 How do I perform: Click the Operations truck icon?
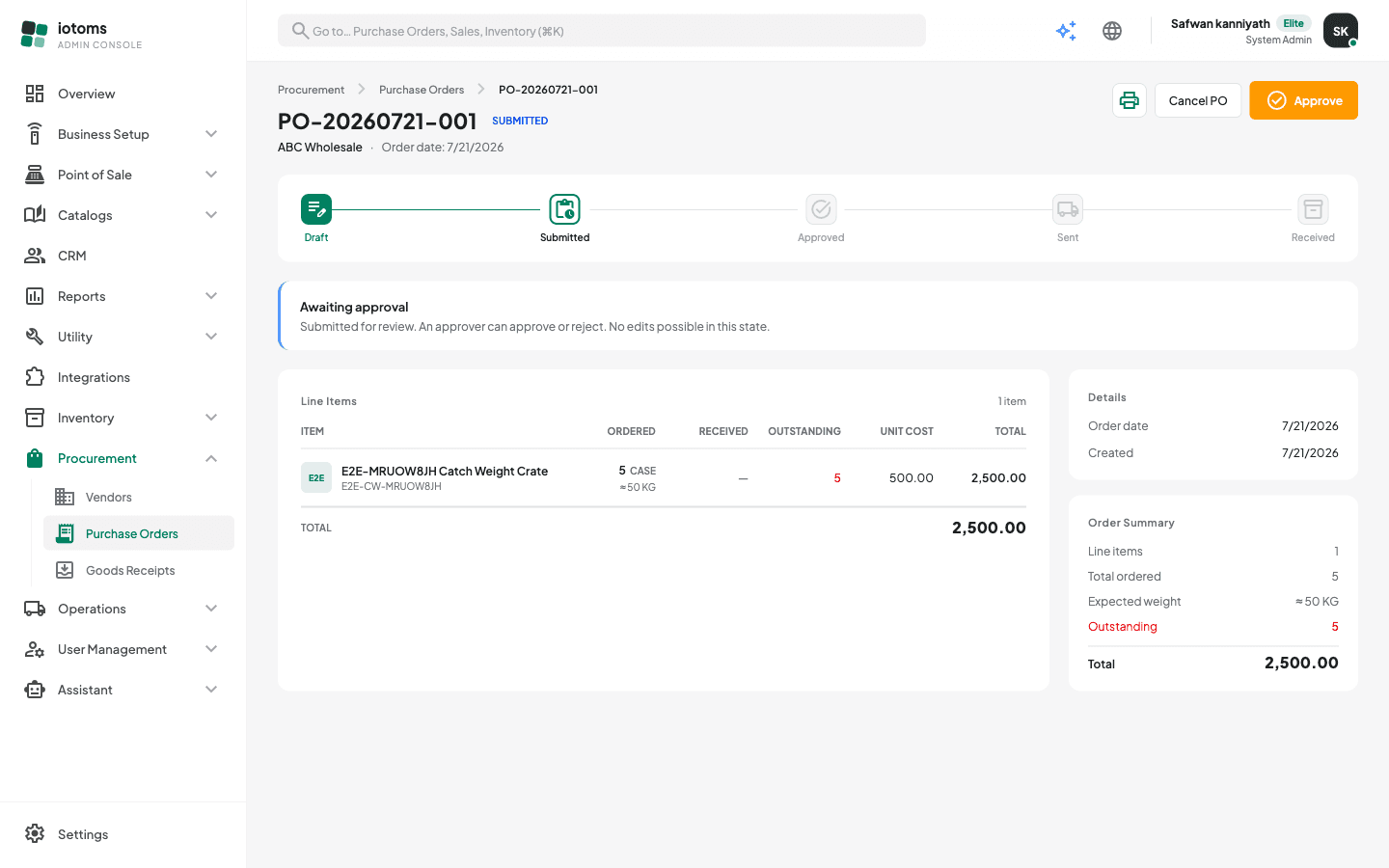[x=35, y=609]
